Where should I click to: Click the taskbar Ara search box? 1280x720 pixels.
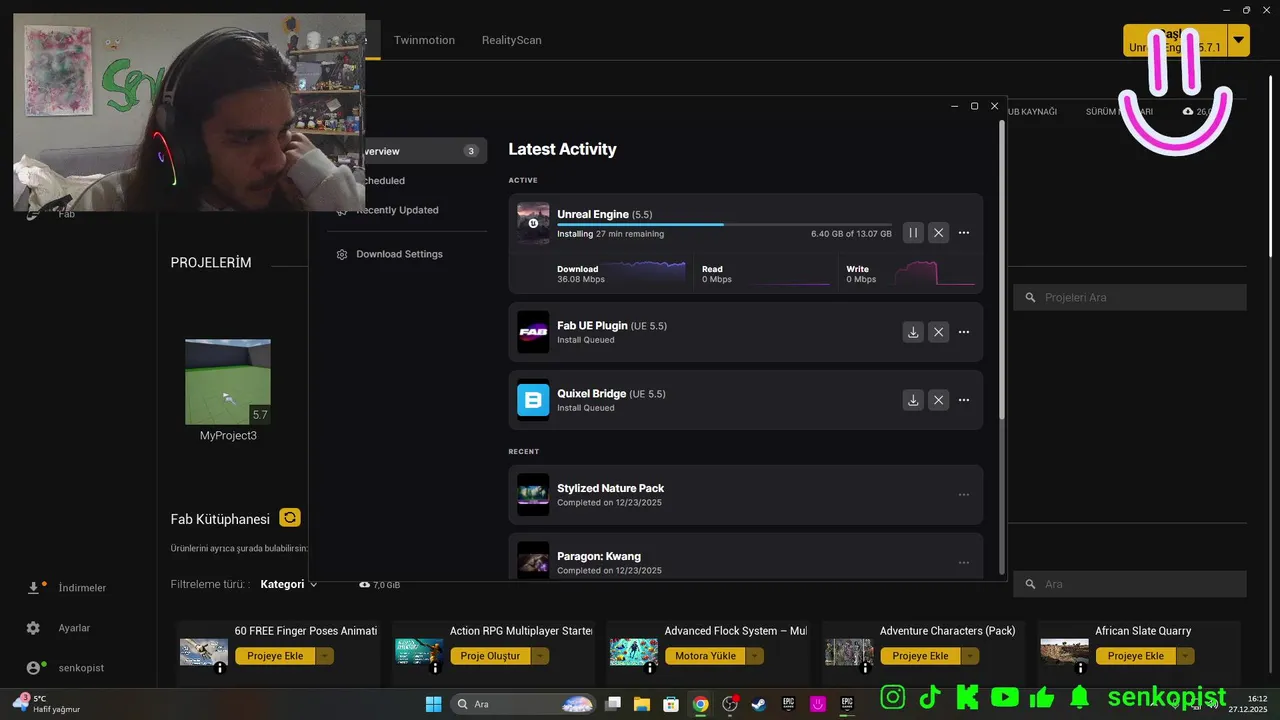[x=523, y=704]
